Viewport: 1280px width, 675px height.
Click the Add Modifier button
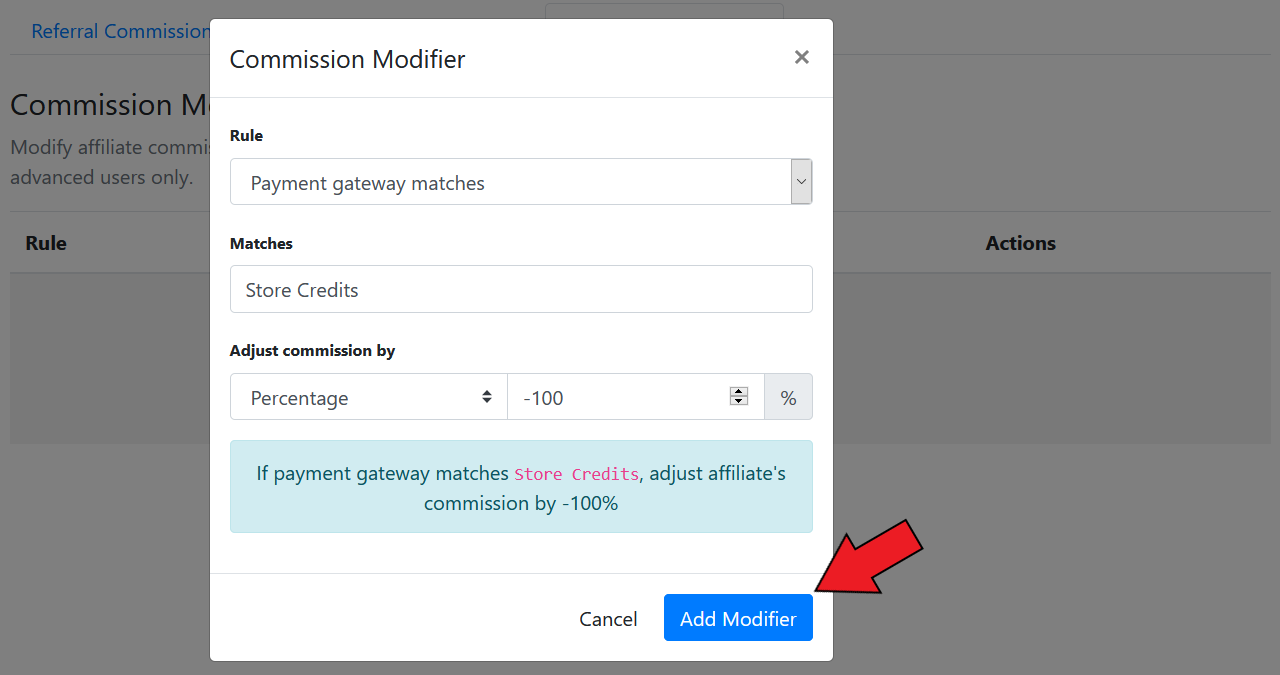(738, 618)
